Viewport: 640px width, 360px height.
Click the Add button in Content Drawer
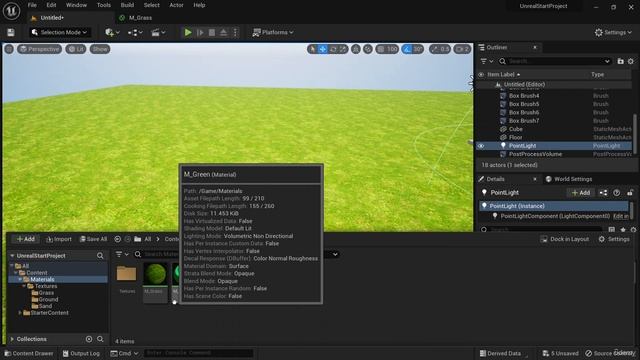click(x=26, y=239)
